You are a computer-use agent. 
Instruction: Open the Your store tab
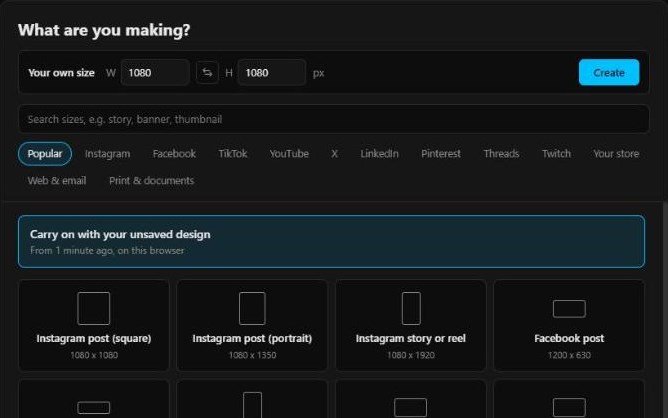coord(616,153)
